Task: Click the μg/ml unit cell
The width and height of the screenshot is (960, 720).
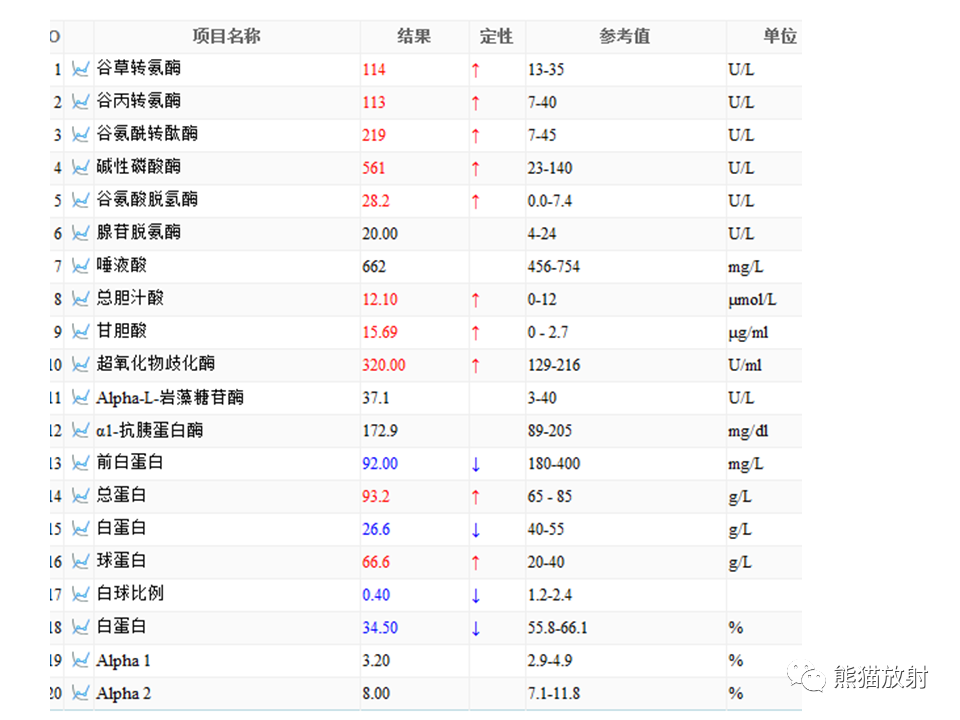Action: point(748,332)
